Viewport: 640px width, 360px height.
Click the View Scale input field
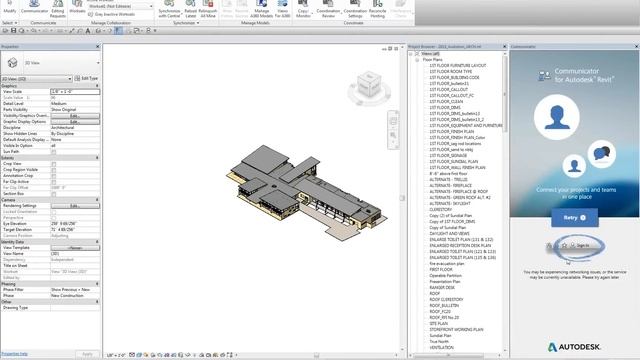tap(75, 92)
